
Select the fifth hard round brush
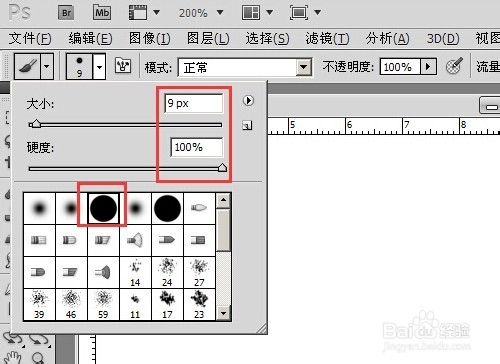pos(167,208)
